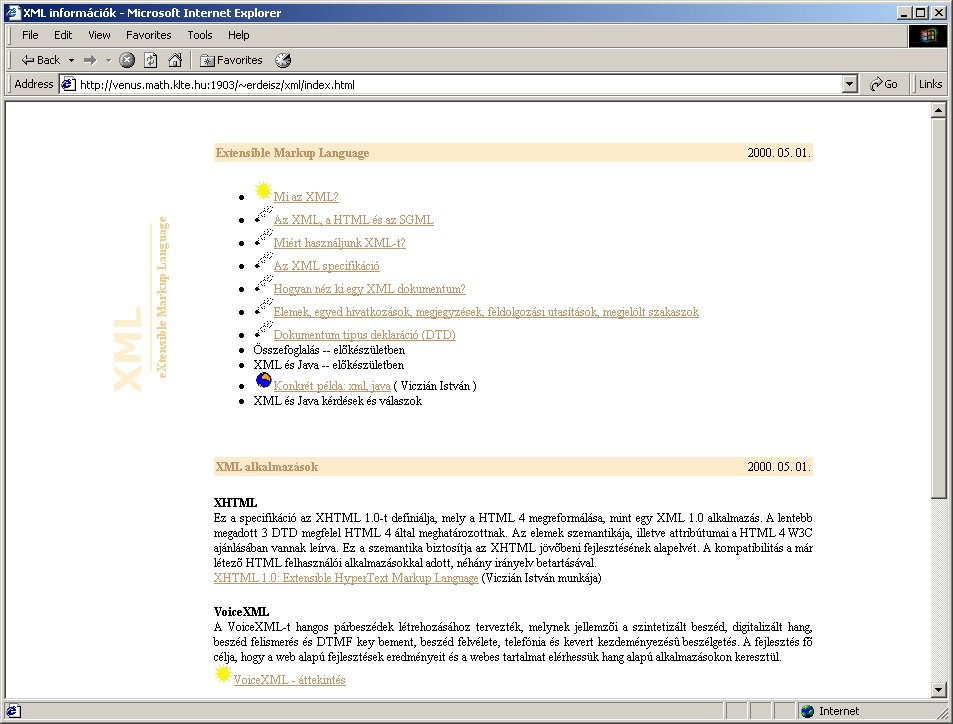The width and height of the screenshot is (953, 724).
Task: Click sun icon next to Mi az XML
Action: [263, 191]
